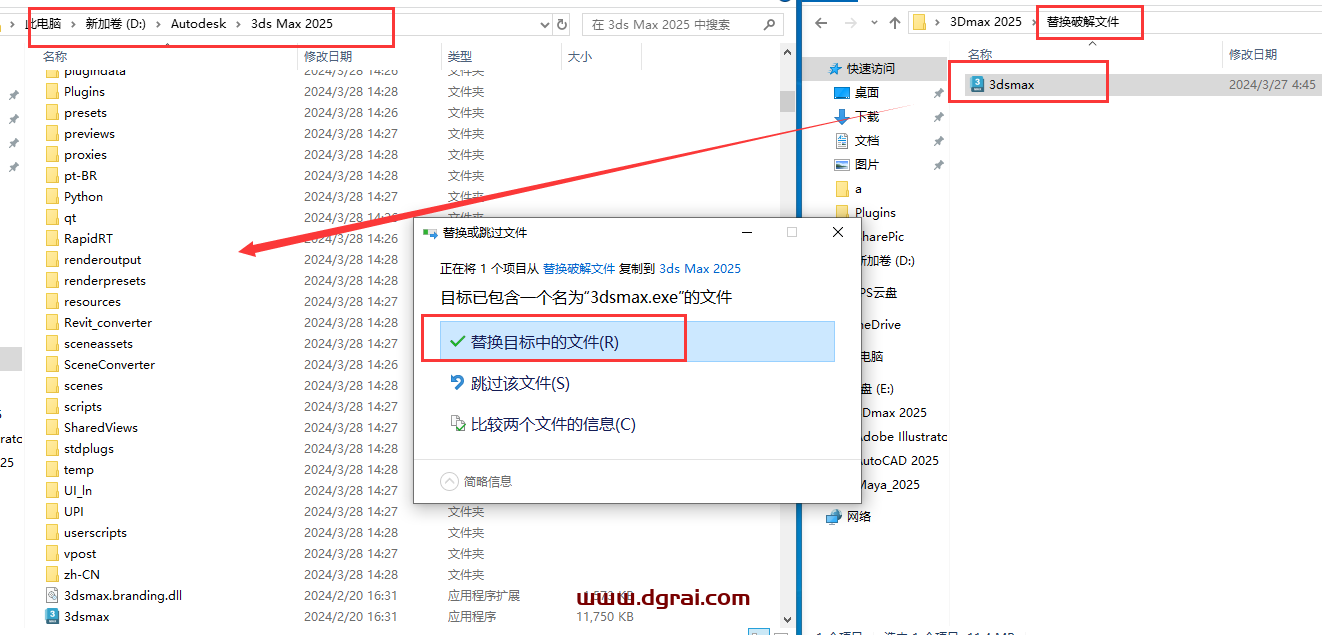Screen dimensions: 1322x635
Task: Click the left window scrollbar down arrow
Action: coord(787,620)
